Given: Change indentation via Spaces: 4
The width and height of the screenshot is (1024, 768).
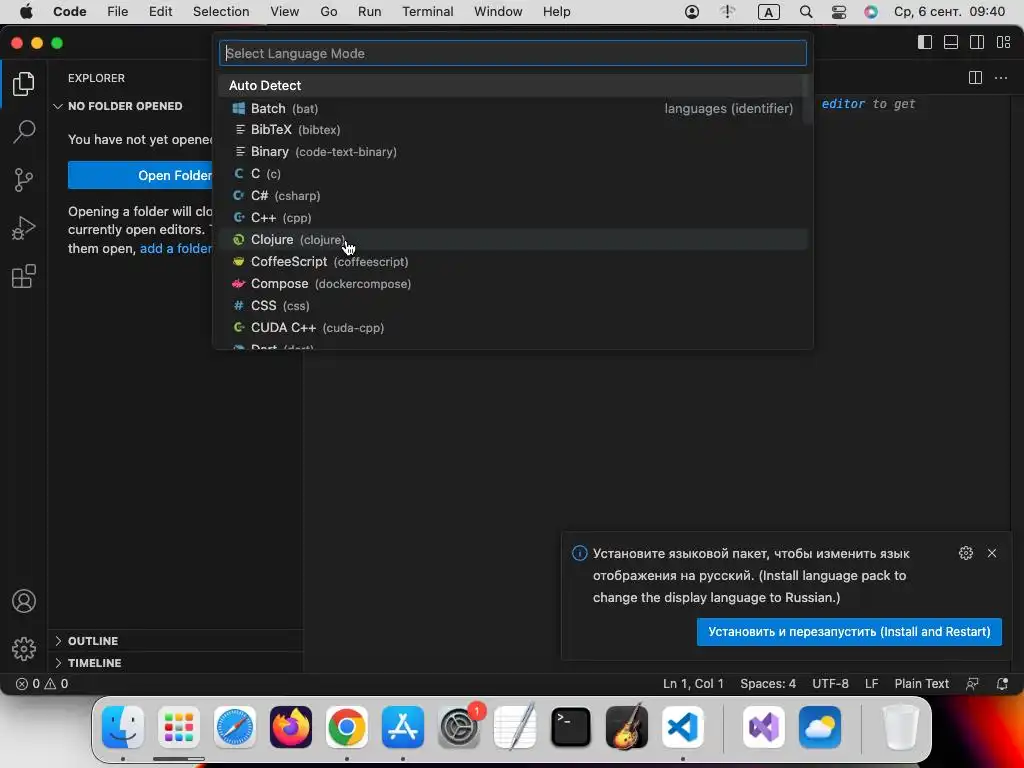Looking at the screenshot, I should [x=768, y=684].
